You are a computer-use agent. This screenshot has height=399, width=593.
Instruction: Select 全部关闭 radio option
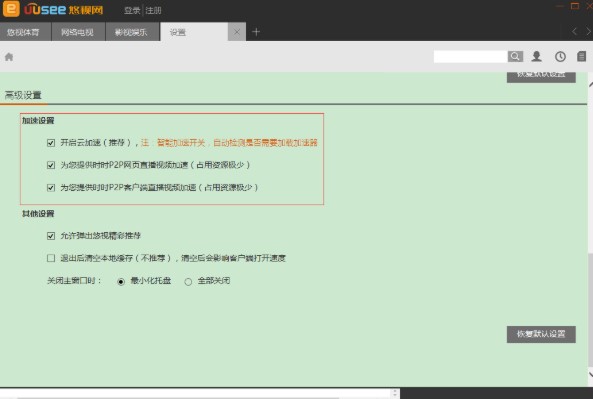pos(188,282)
